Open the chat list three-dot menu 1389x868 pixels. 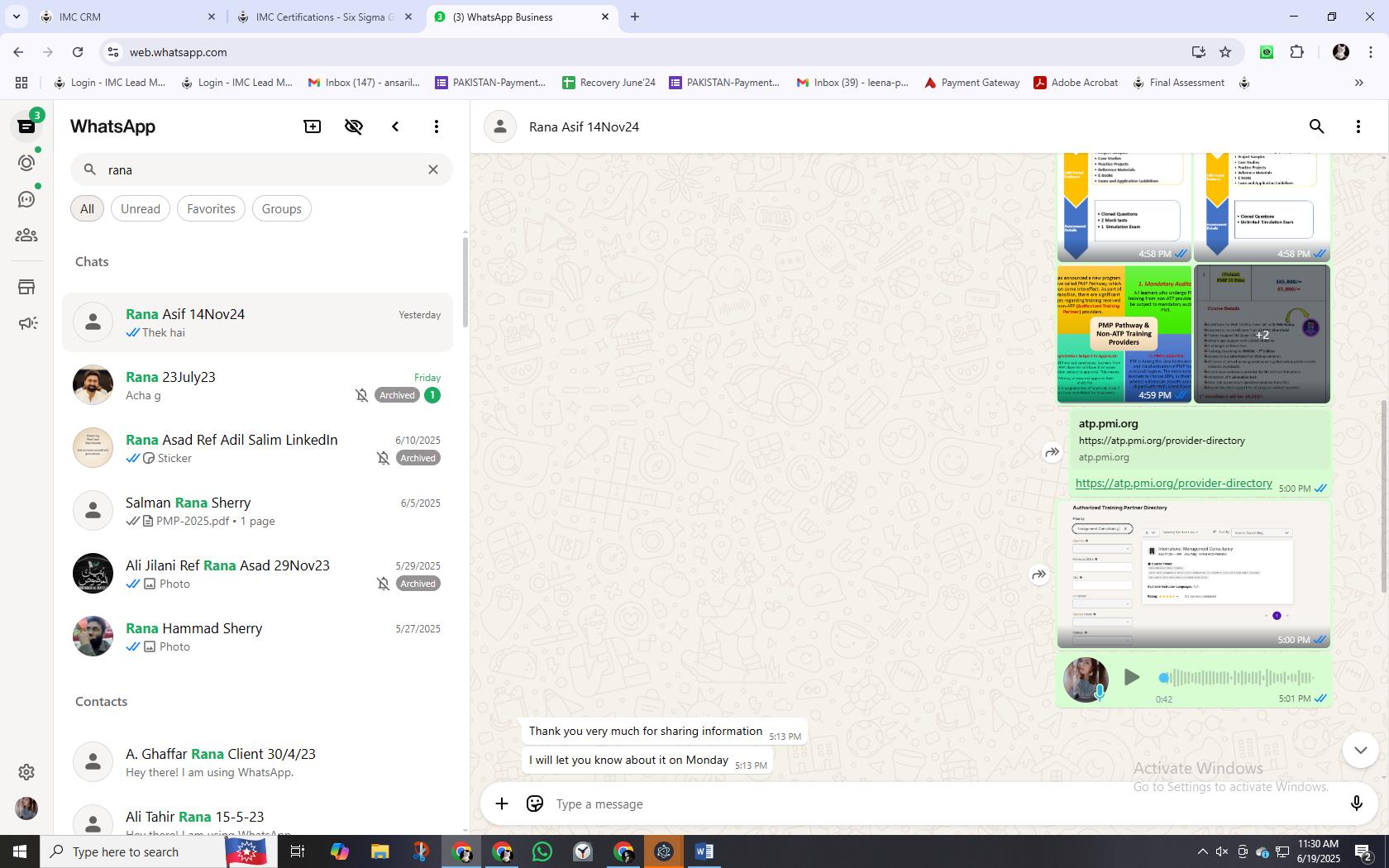point(437,126)
